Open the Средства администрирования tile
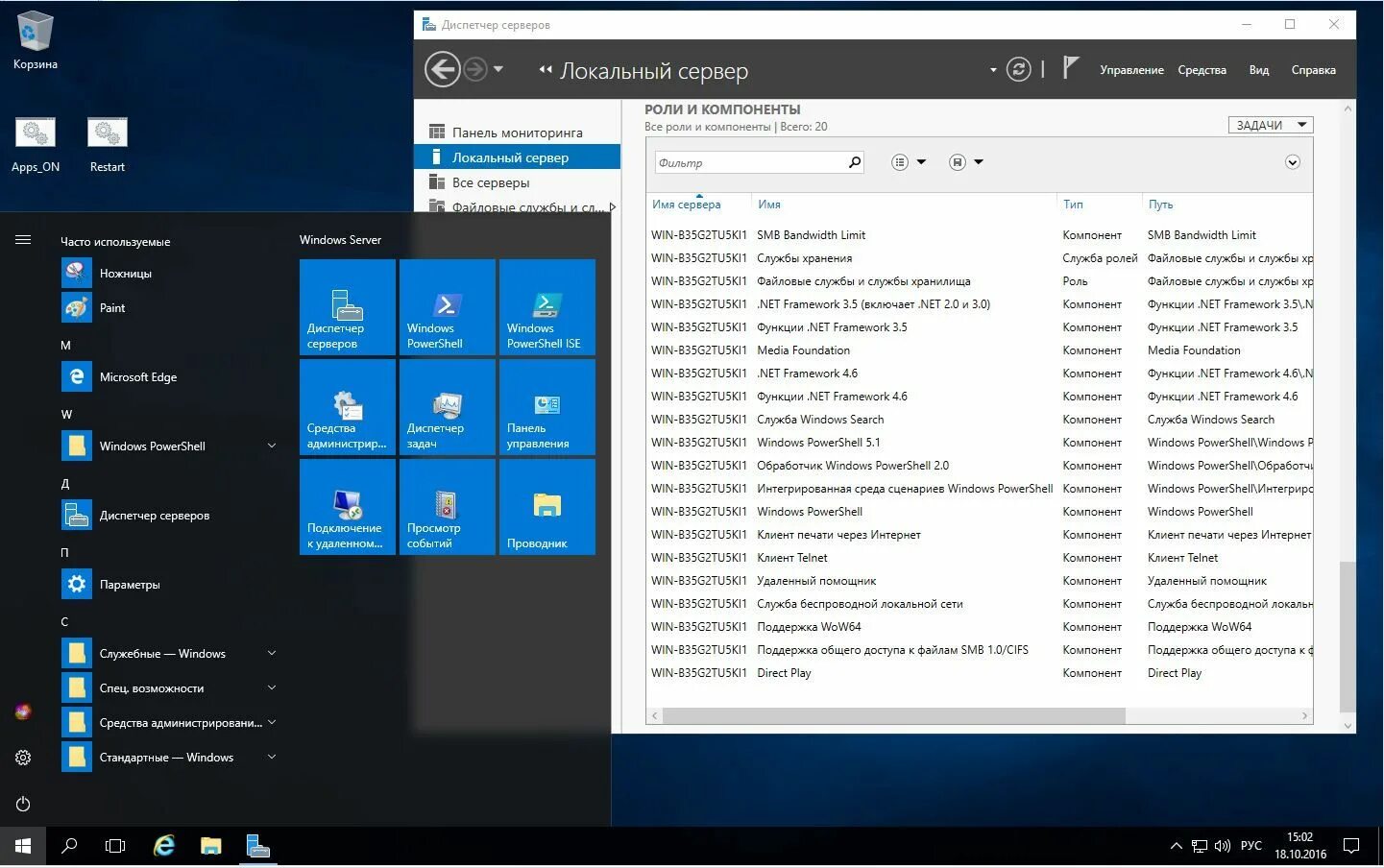The image size is (1384, 868). click(x=347, y=407)
